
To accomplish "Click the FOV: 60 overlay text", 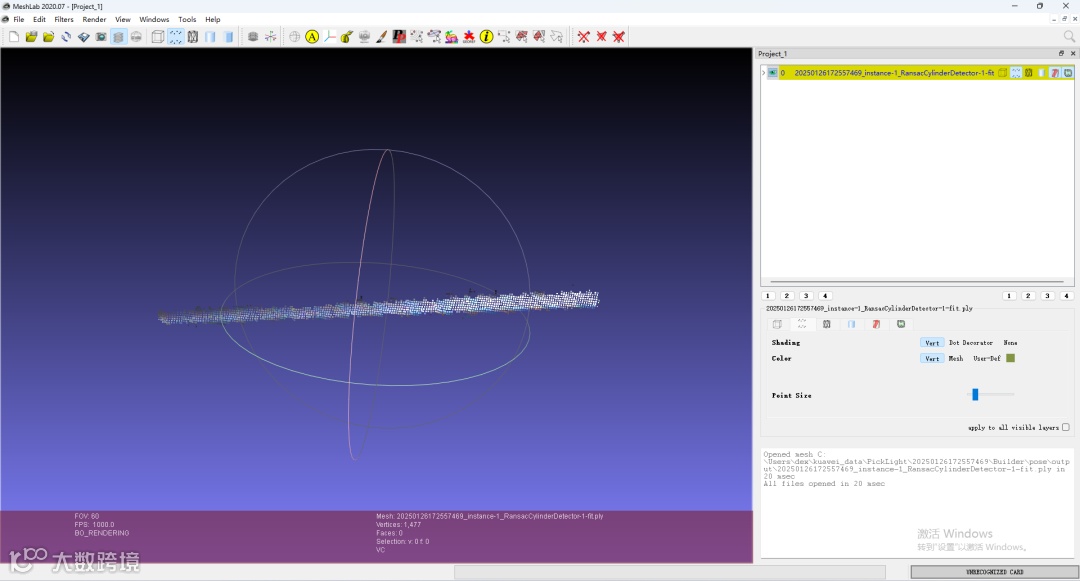I will tap(87, 516).
